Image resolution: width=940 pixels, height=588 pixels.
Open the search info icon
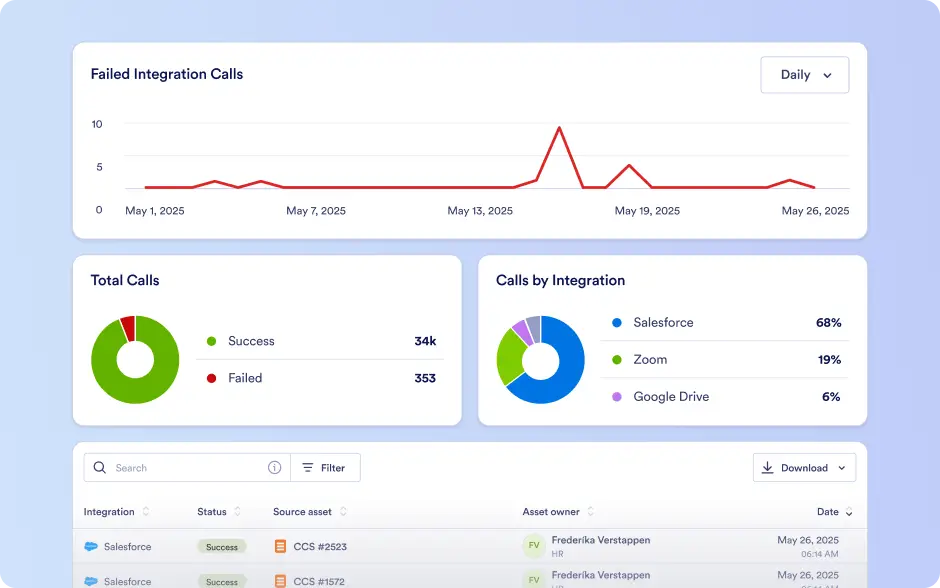[274, 468]
